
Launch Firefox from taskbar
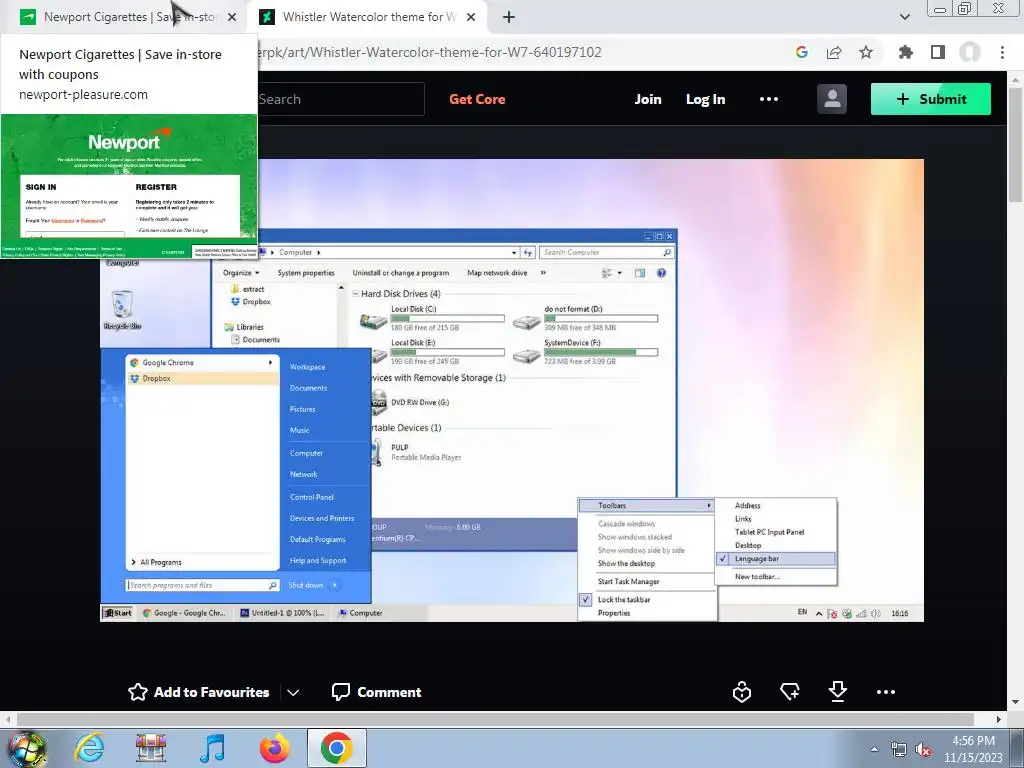point(274,748)
